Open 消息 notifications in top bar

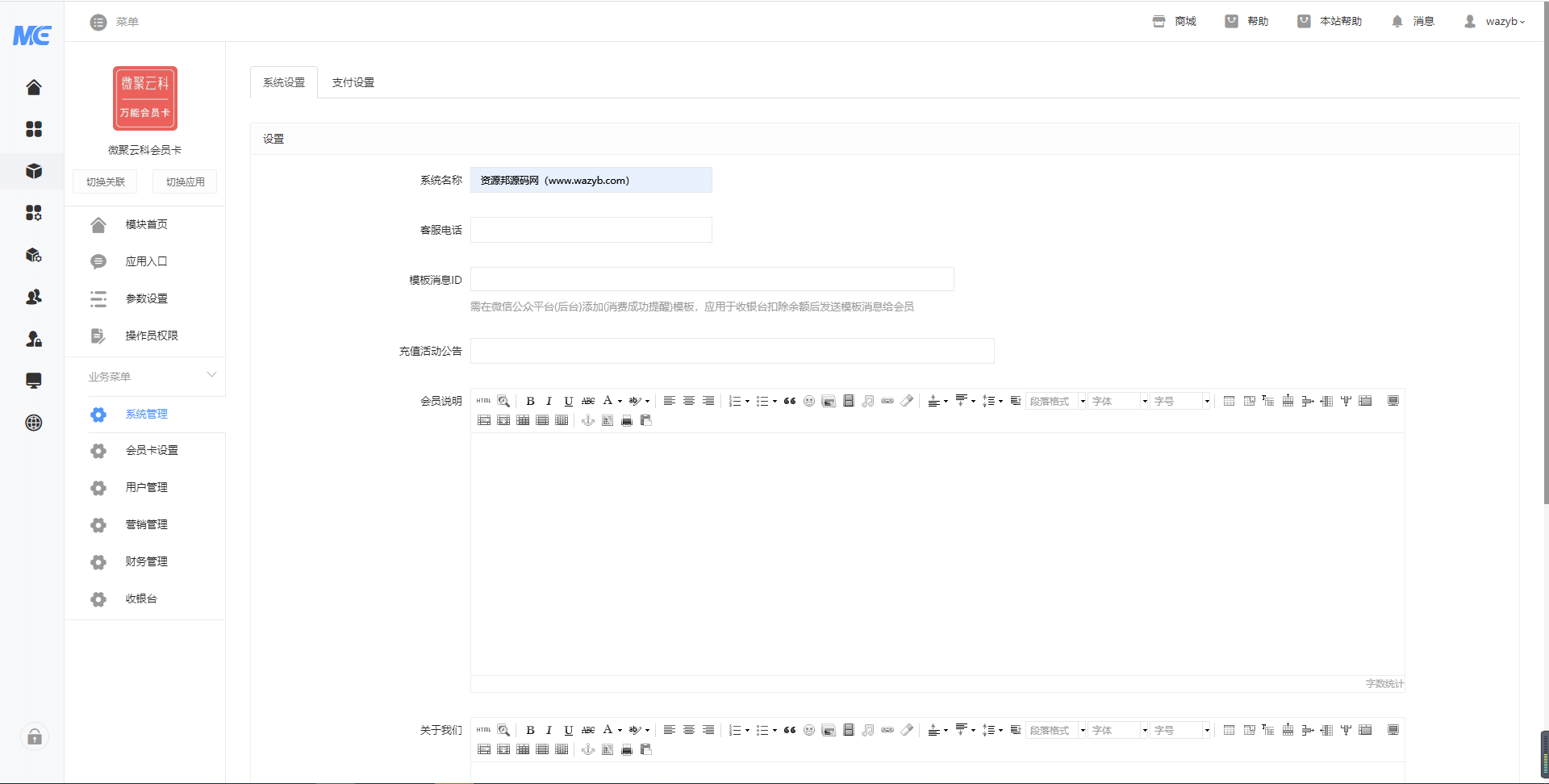(x=1413, y=22)
